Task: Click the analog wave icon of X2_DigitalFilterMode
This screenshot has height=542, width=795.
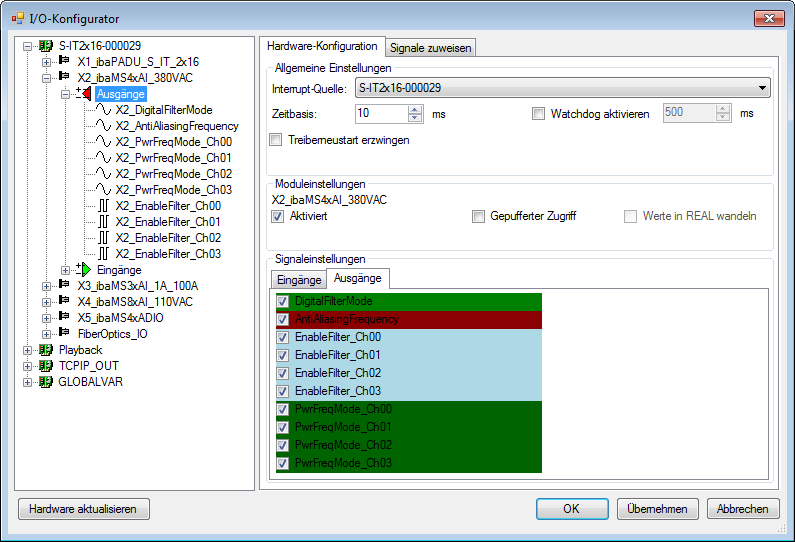Action: tap(103, 110)
